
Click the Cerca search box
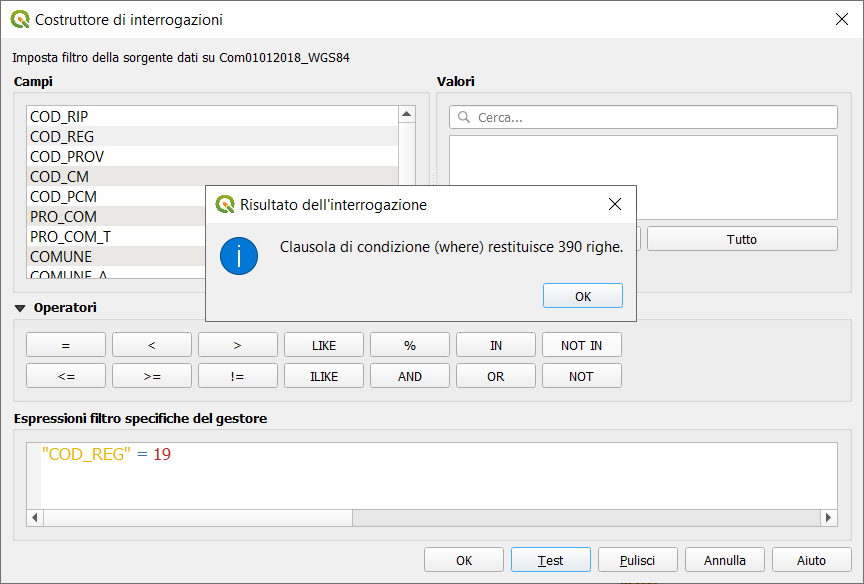point(643,117)
